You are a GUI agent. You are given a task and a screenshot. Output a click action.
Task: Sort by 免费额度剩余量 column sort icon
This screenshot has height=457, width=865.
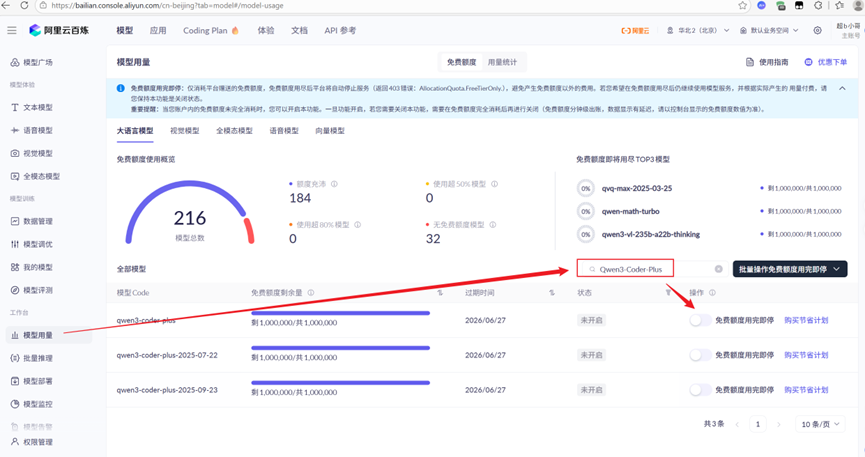pyautogui.click(x=440, y=293)
